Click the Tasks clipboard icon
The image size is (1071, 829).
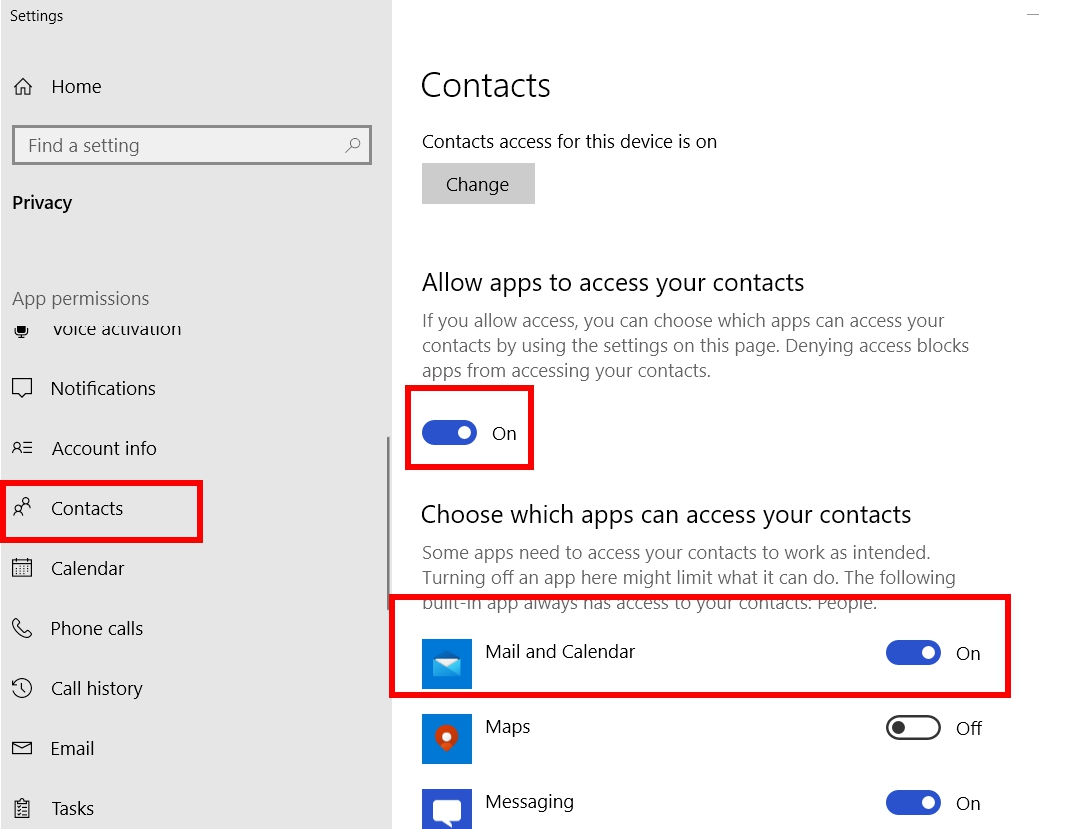[22, 808]
